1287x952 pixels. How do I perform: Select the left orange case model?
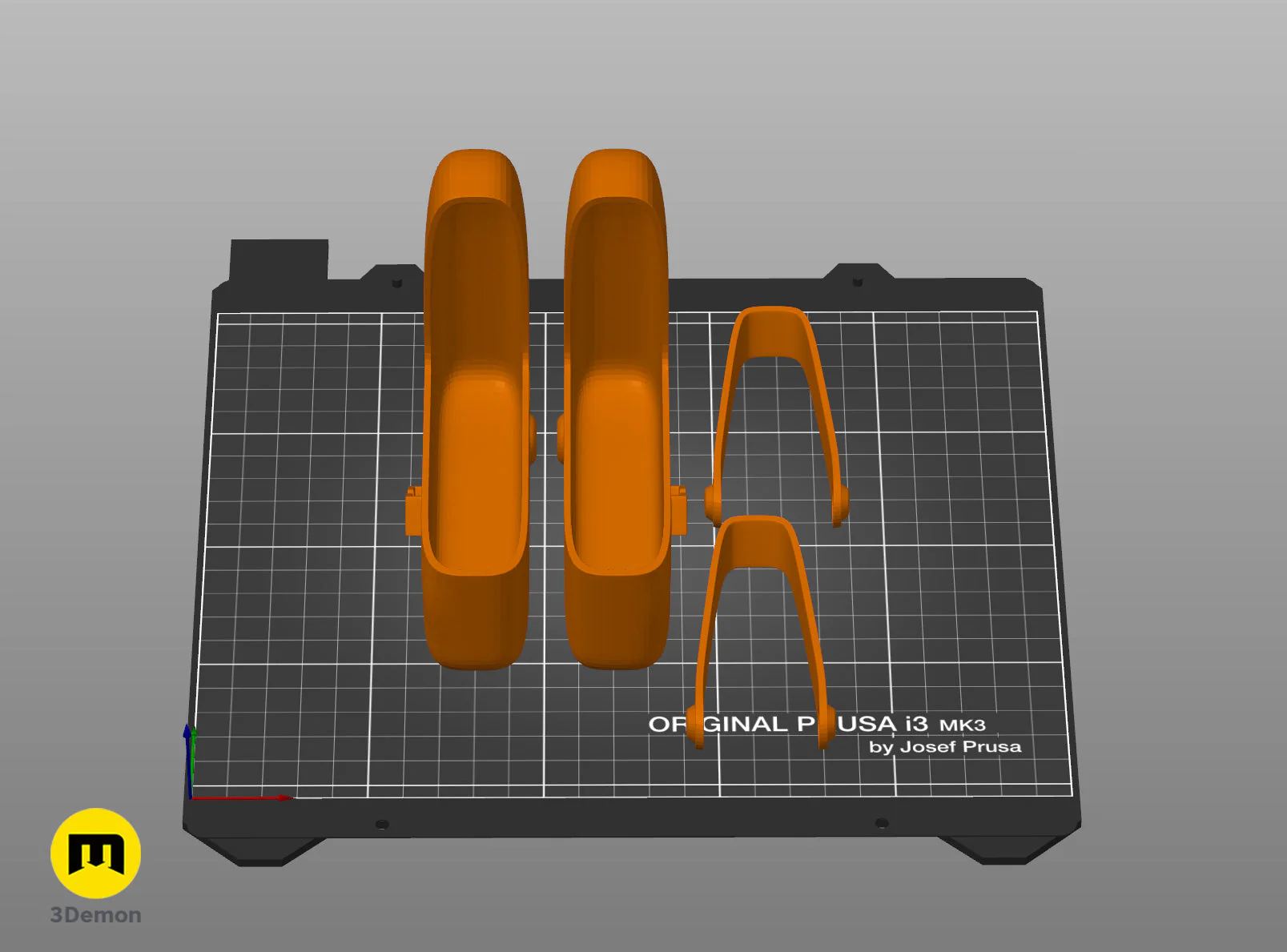coord(474,408)
